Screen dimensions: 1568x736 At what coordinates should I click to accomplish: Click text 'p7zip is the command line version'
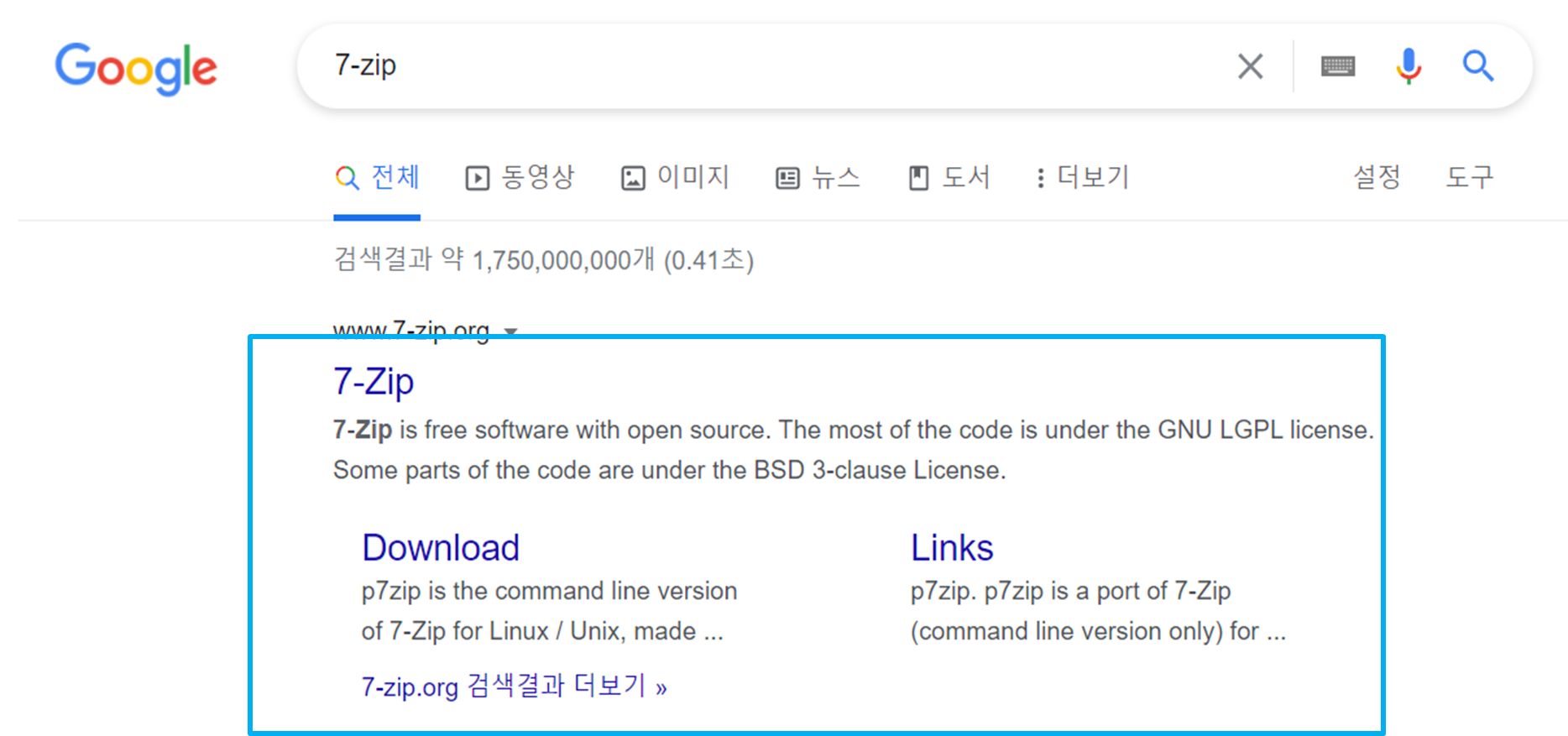click(549, 592)
